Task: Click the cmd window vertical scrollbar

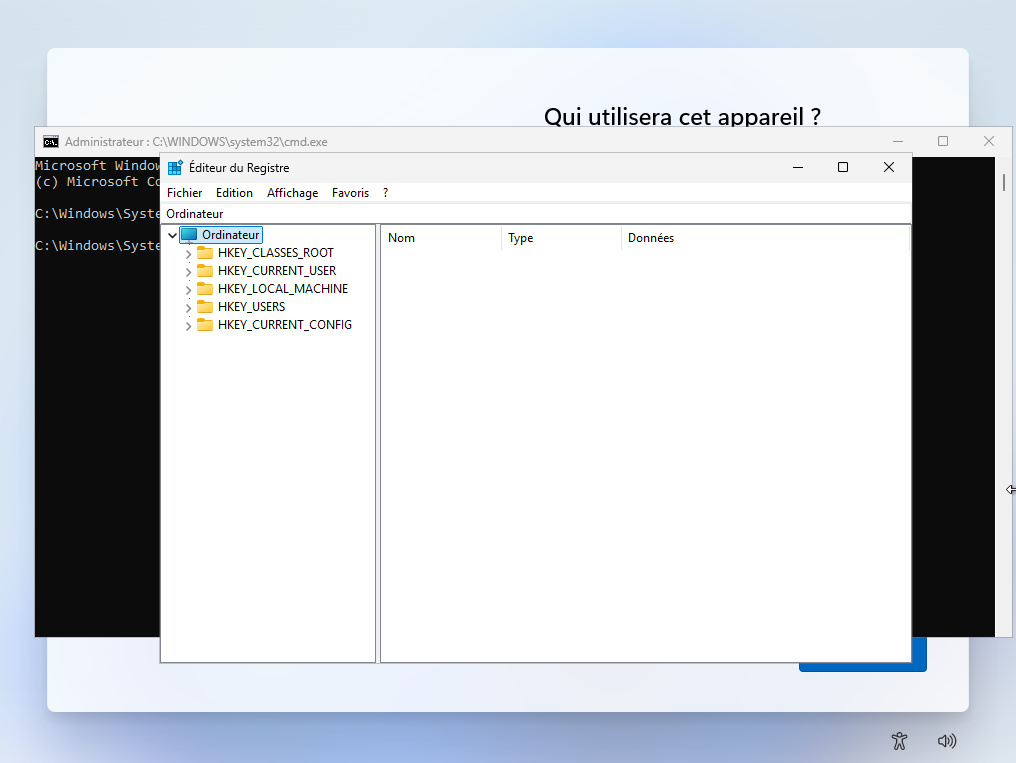Action: (x=1004, y=400)
